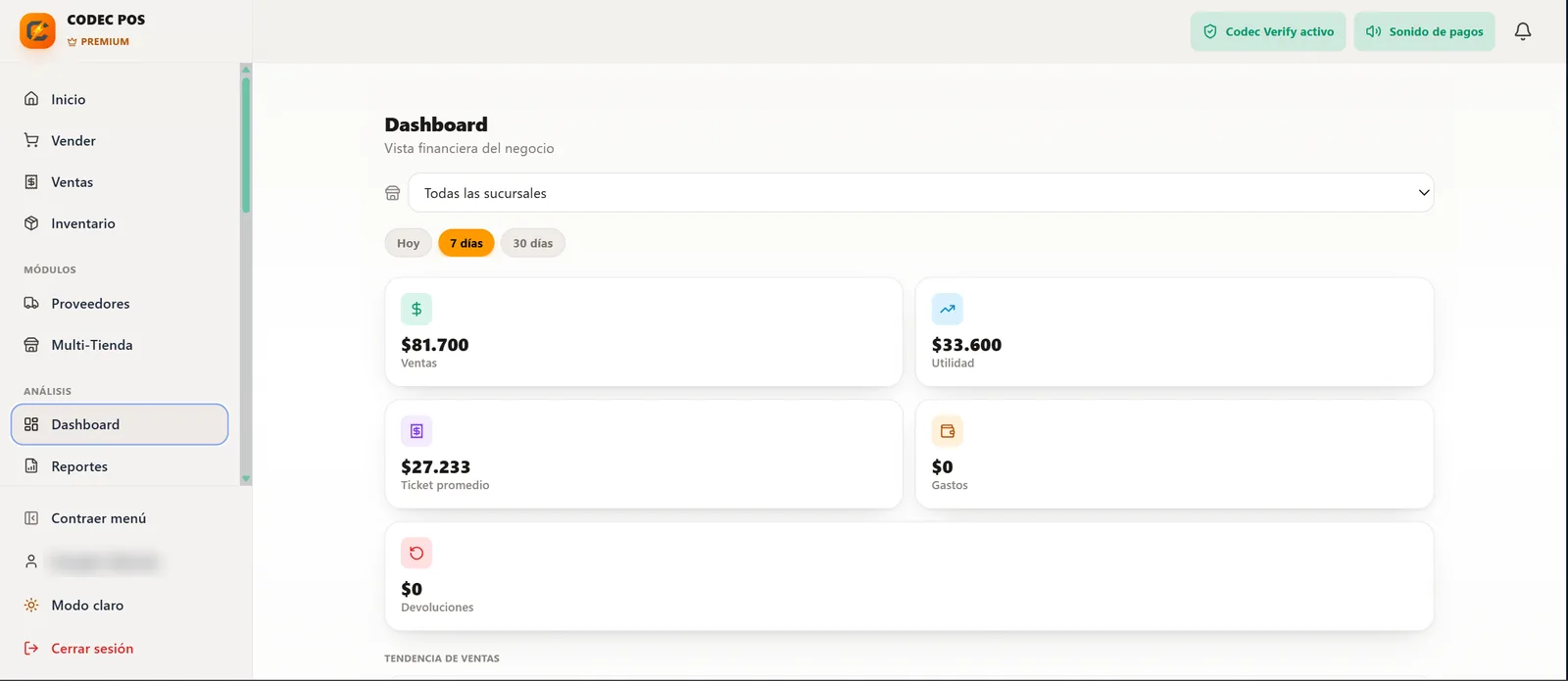Click the Inicio home icon
1568x681 pixels.
pyautogui.click(x=31, y=99)
